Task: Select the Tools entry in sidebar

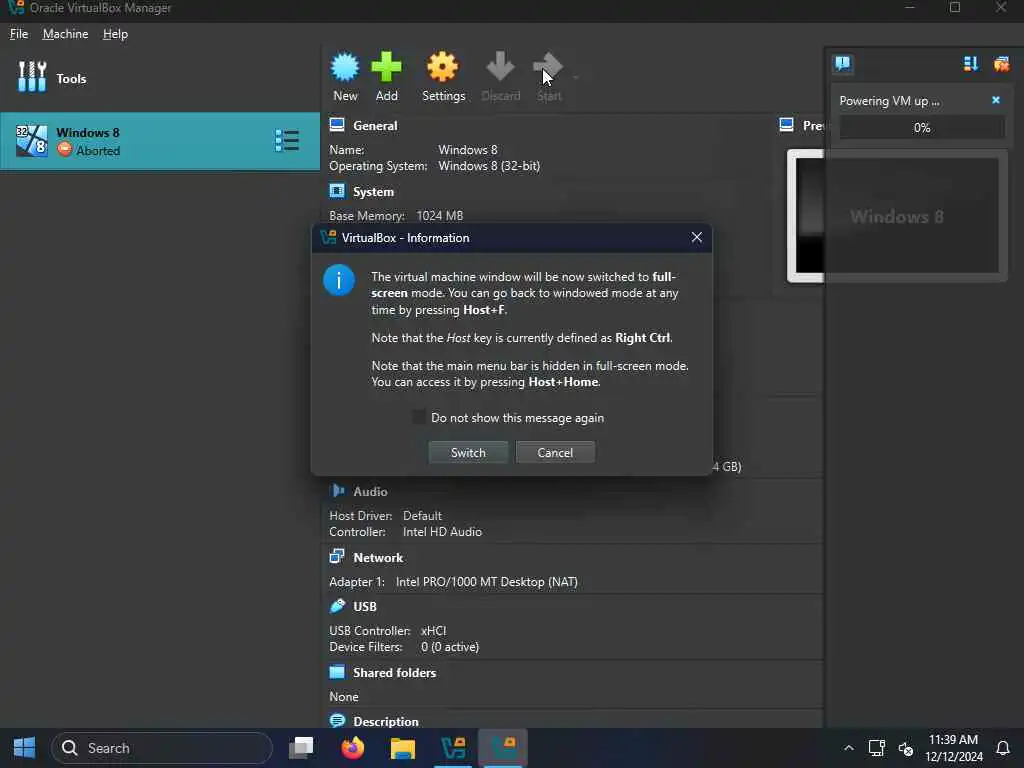Action: point(160,78)
